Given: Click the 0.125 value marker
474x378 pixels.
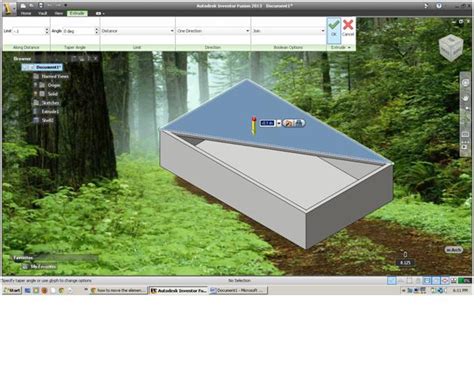Looking at the screenshot, I should pos(405,263).
